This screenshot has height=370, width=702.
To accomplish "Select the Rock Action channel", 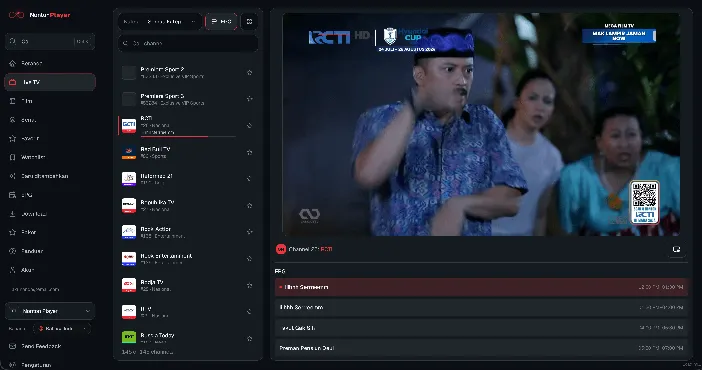I will click(x=188, y=232).
